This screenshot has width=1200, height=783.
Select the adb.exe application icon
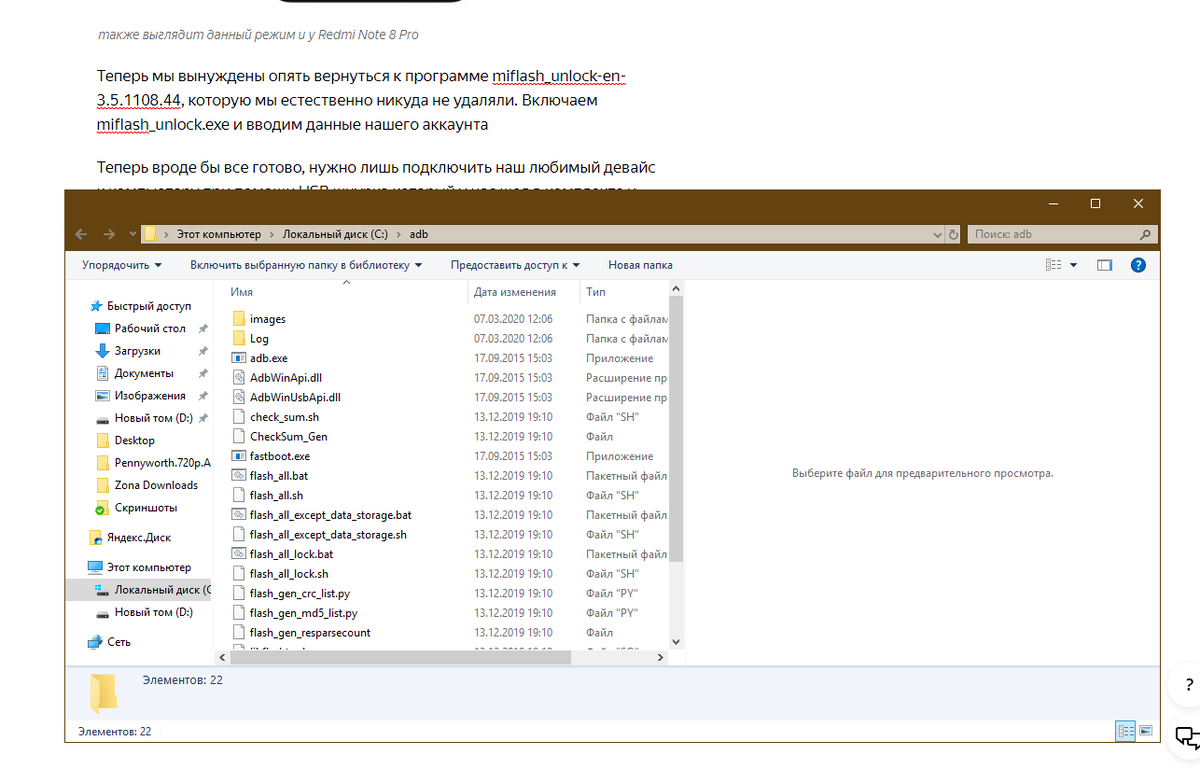[x=238, y=358]
